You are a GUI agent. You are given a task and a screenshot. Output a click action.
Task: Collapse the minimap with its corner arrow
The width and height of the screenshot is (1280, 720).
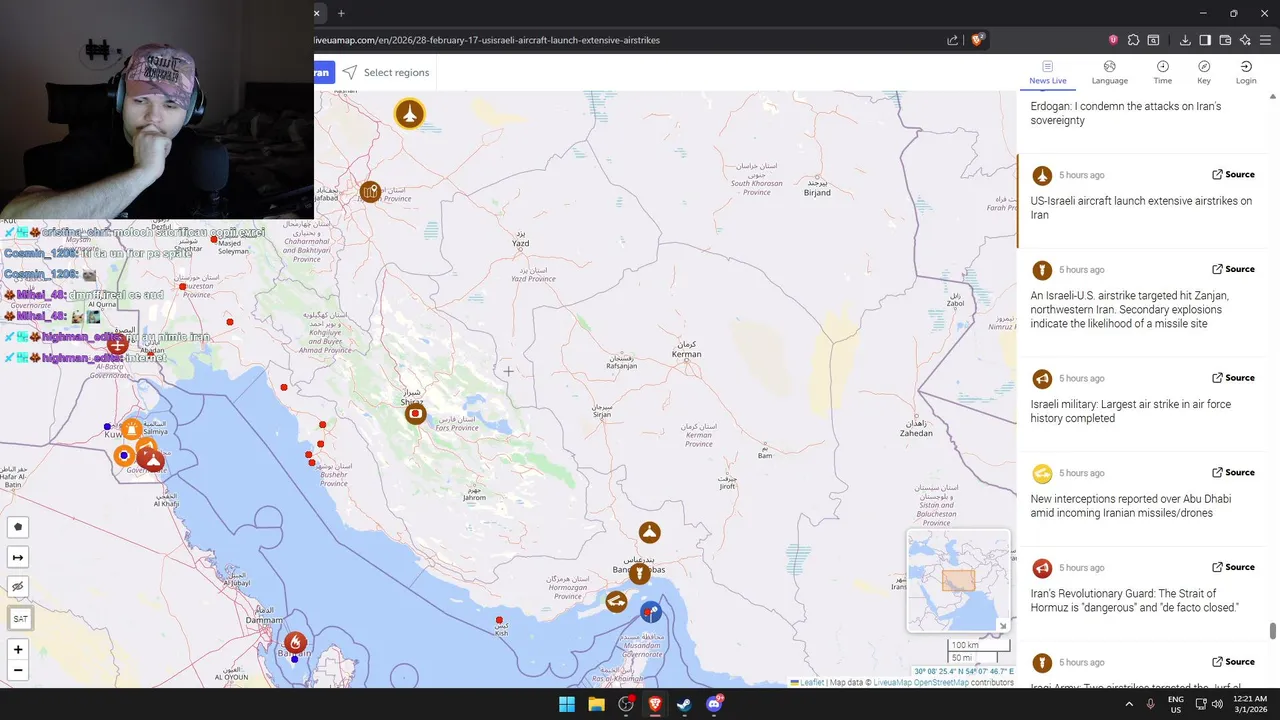(x=1003, y=626)
